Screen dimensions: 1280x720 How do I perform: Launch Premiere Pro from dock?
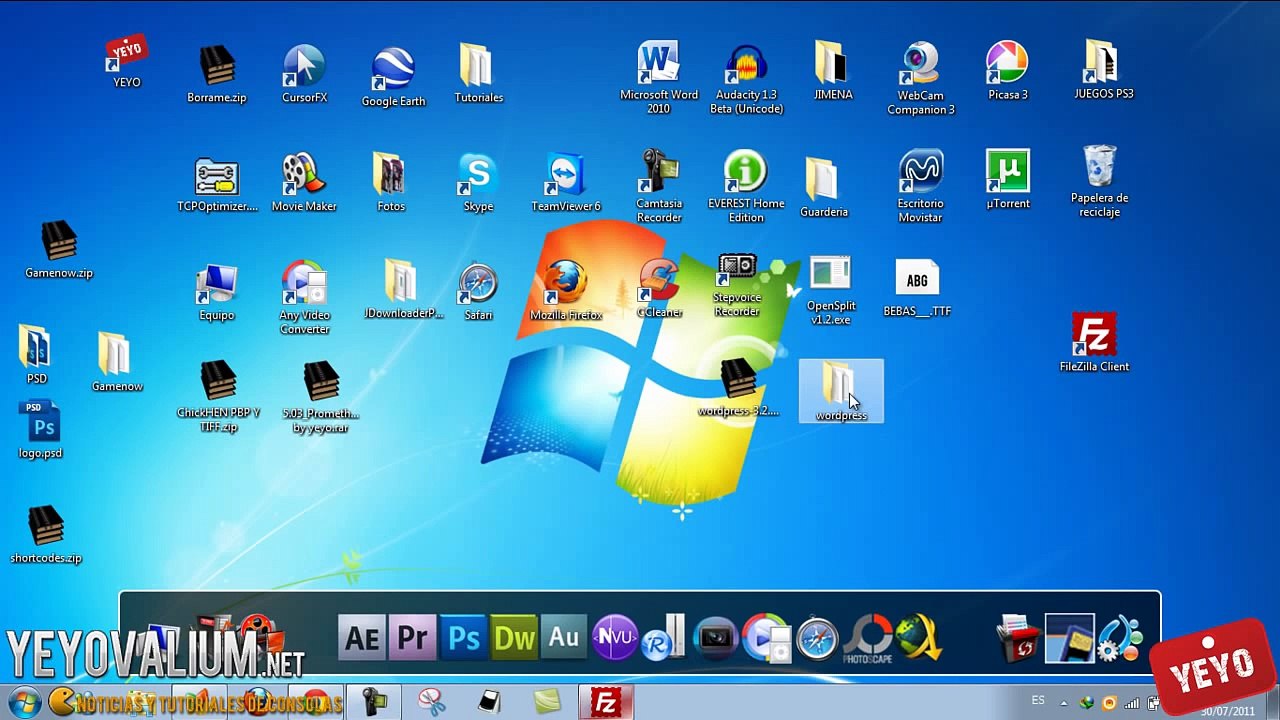412,638
